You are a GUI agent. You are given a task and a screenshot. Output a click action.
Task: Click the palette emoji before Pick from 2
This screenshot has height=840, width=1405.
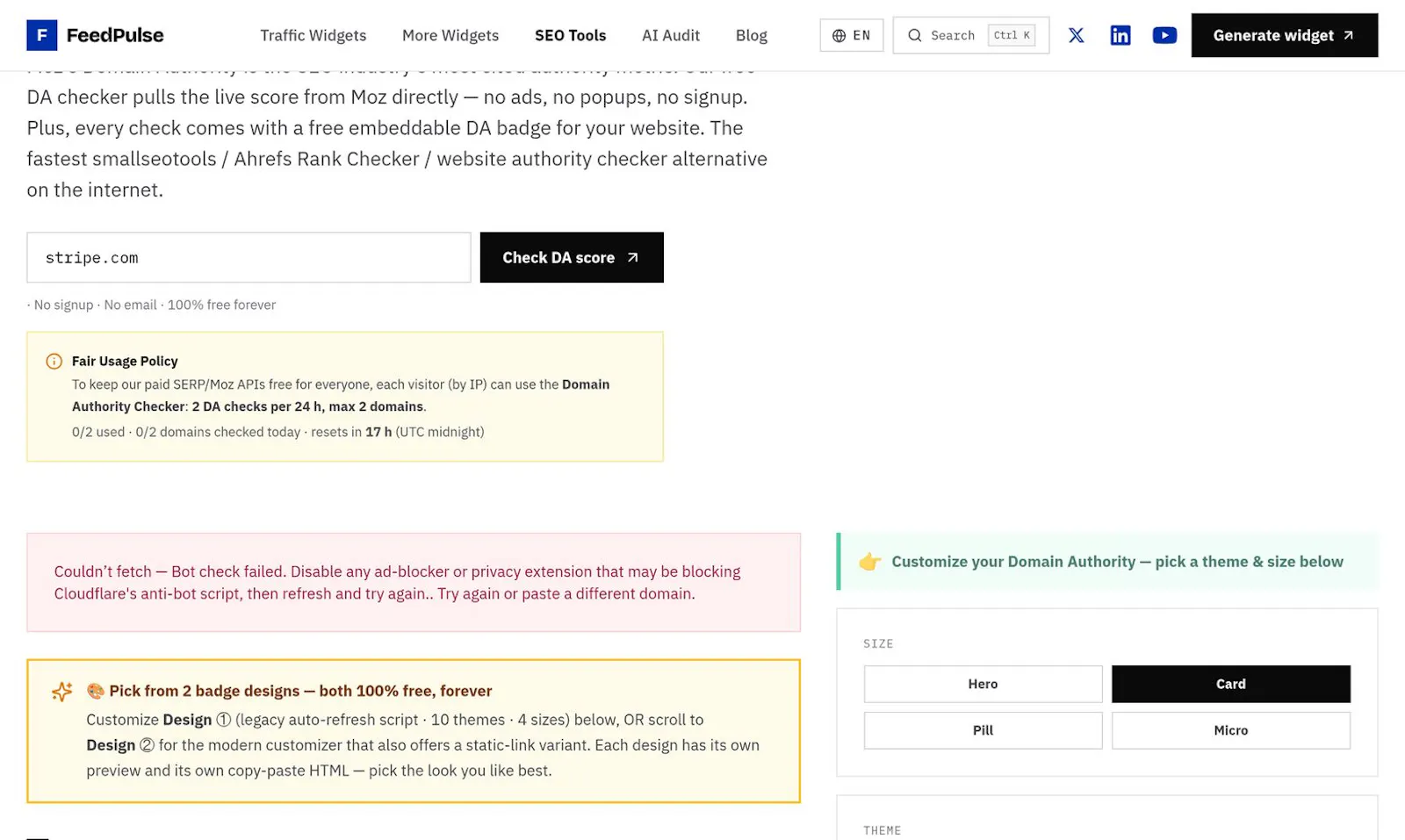pos(95,691)
